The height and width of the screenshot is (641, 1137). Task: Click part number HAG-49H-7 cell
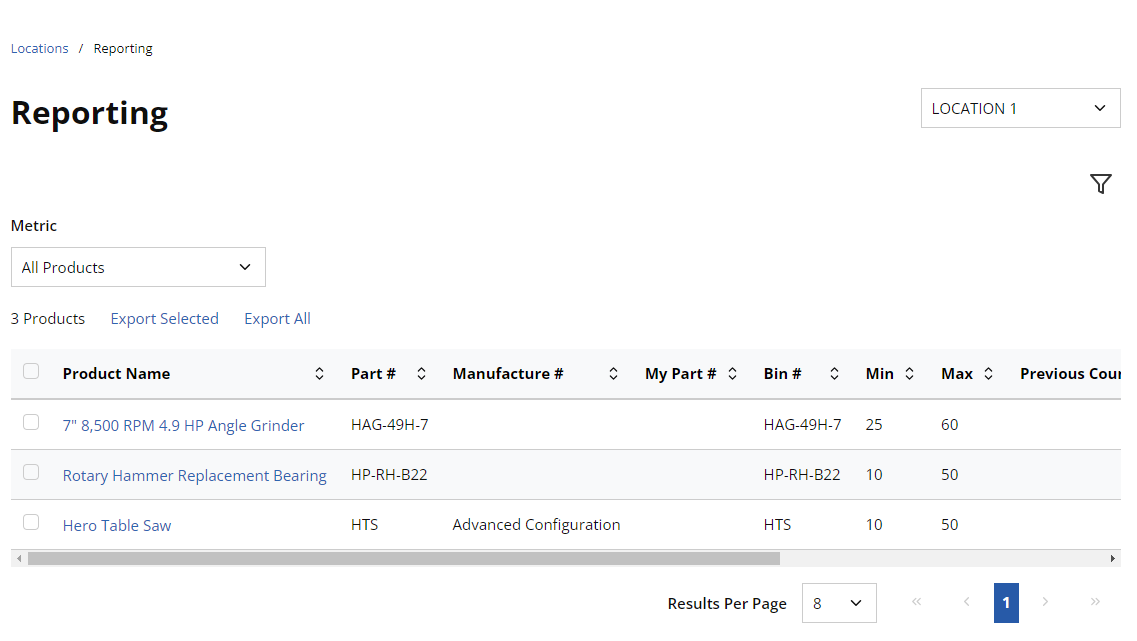[x=389, y=425]
